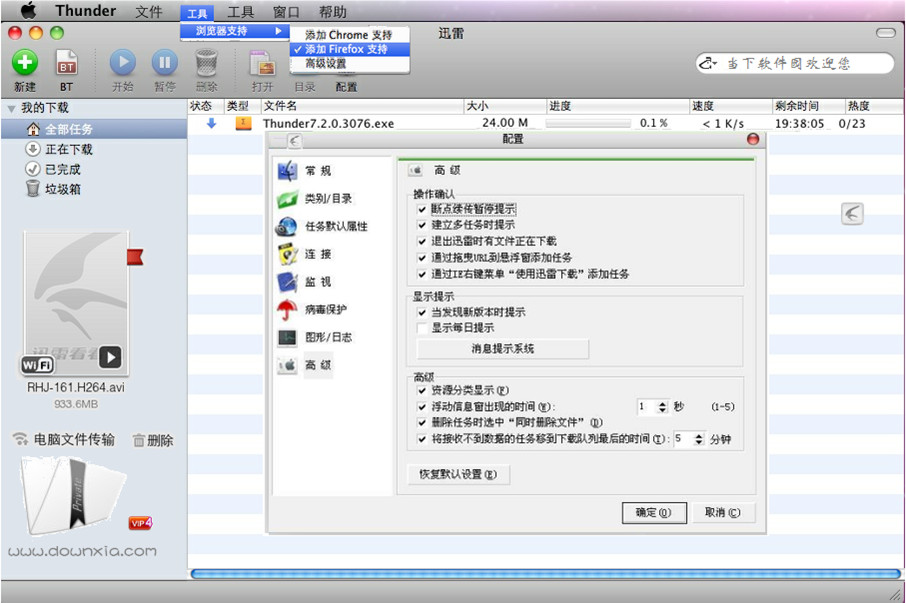This screenshot has width=906, height=603.
Task: Click the seconds value field
Action: click(x=647, y=407)
